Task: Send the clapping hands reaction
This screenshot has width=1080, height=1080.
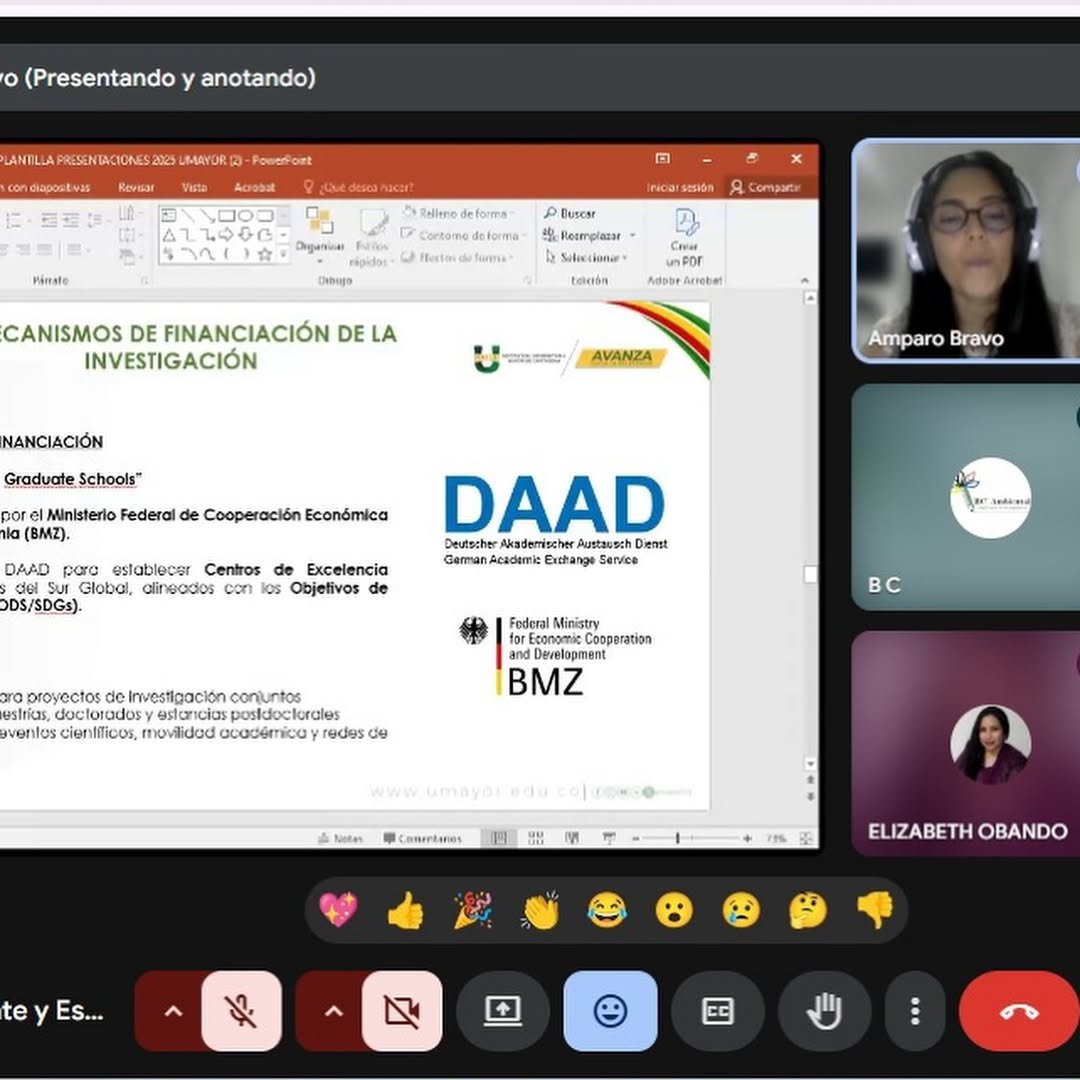Action: [x=540, y=910]
